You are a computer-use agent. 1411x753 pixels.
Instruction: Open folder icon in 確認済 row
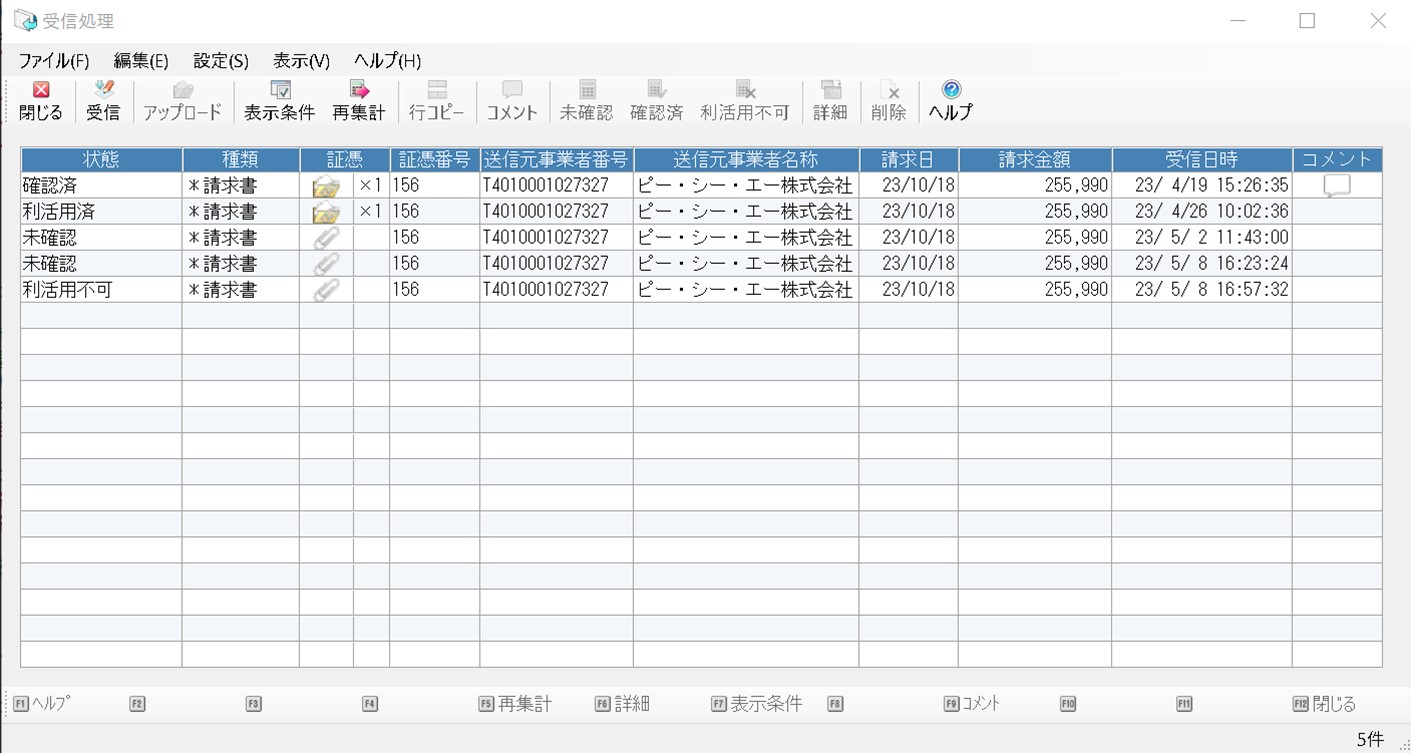[x=326, y=186]
